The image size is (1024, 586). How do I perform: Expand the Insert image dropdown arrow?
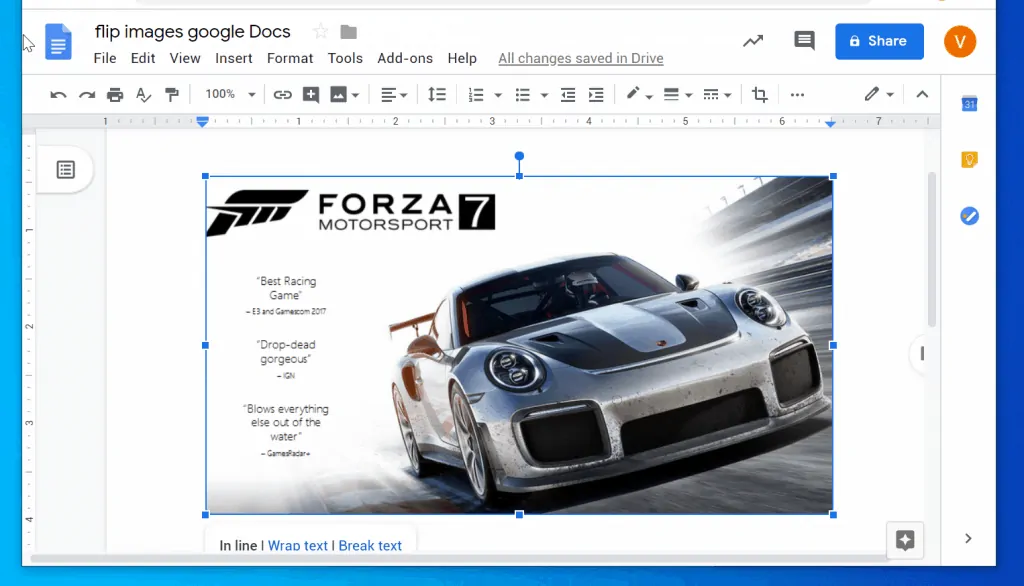[355, 95]
